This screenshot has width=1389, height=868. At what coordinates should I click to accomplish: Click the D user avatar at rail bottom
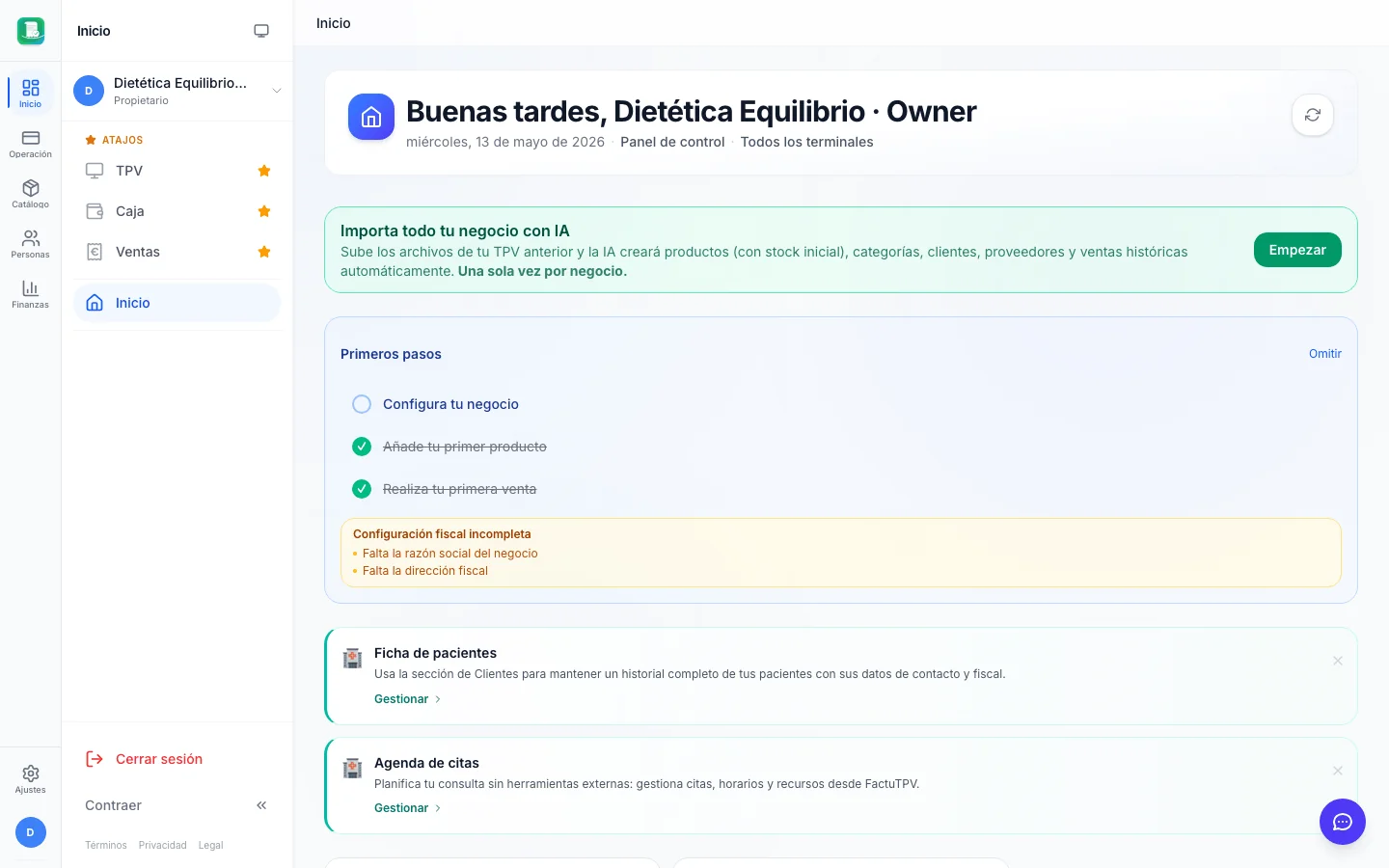coord(30,832)
